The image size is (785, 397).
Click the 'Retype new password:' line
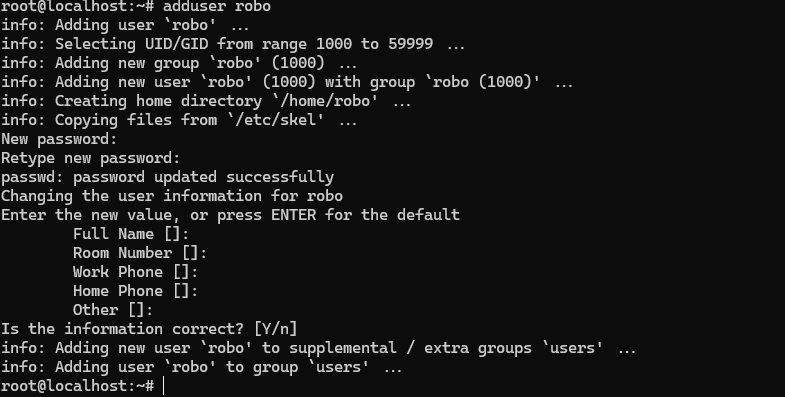[x=91, y=158]
